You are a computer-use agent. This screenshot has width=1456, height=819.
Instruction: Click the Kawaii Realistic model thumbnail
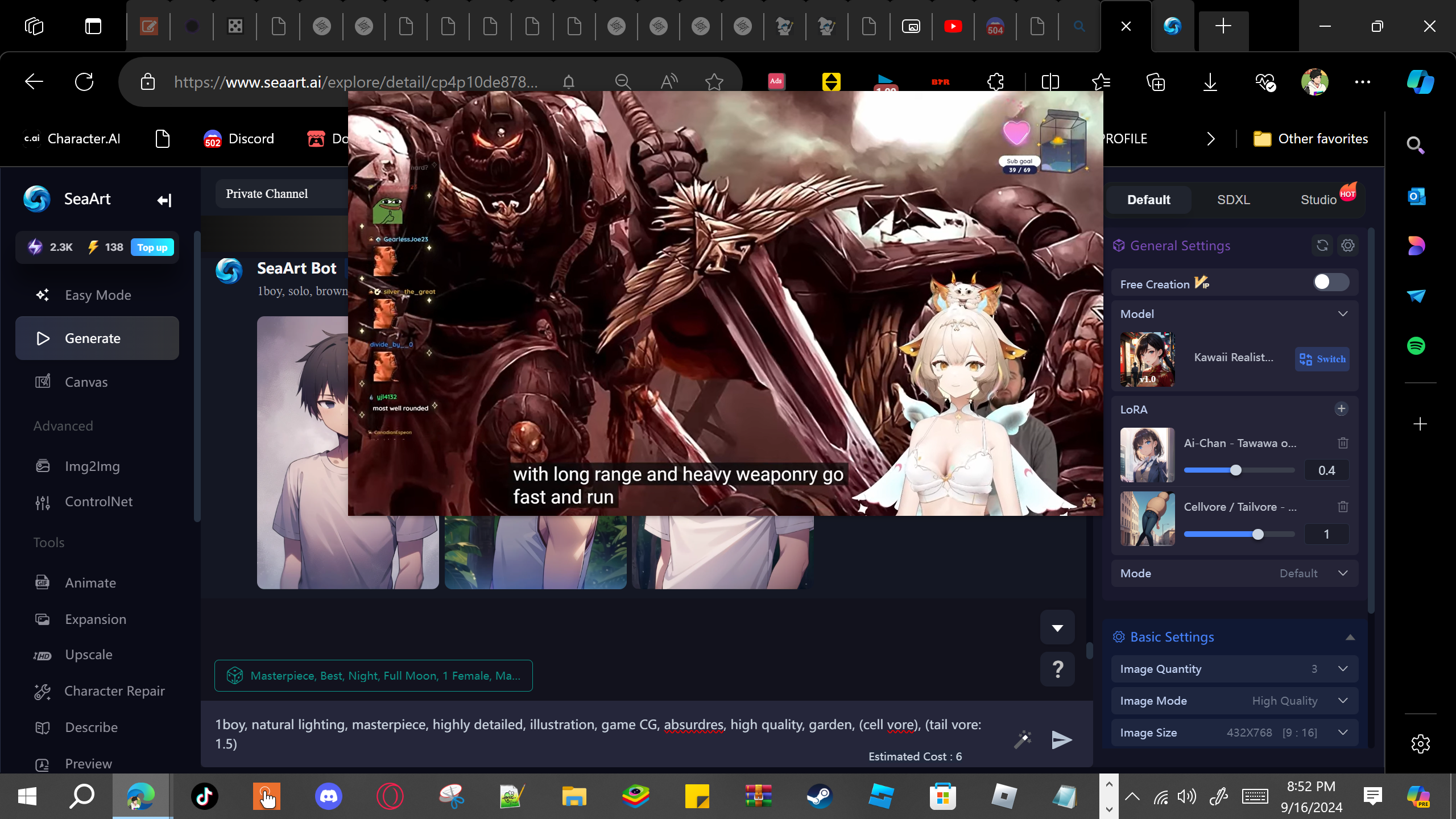[x=1147, y=359]
